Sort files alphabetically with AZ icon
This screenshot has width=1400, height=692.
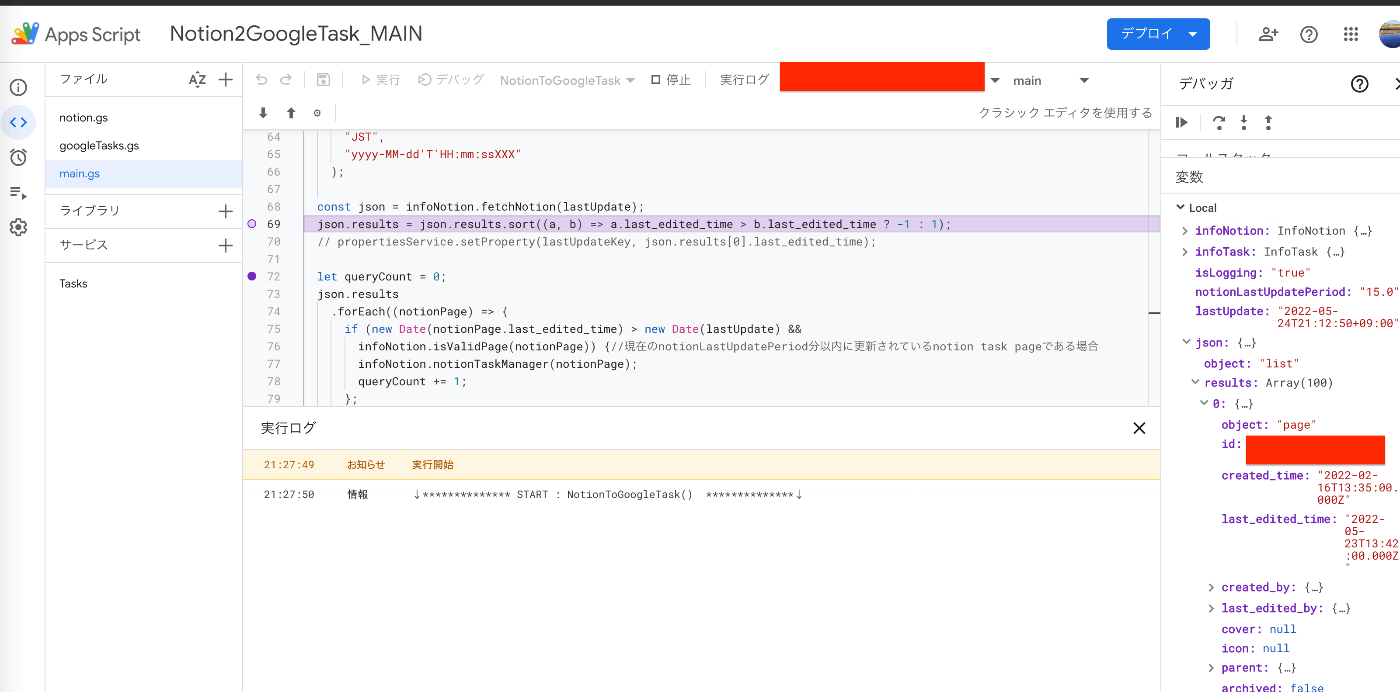tap(197, 80)
